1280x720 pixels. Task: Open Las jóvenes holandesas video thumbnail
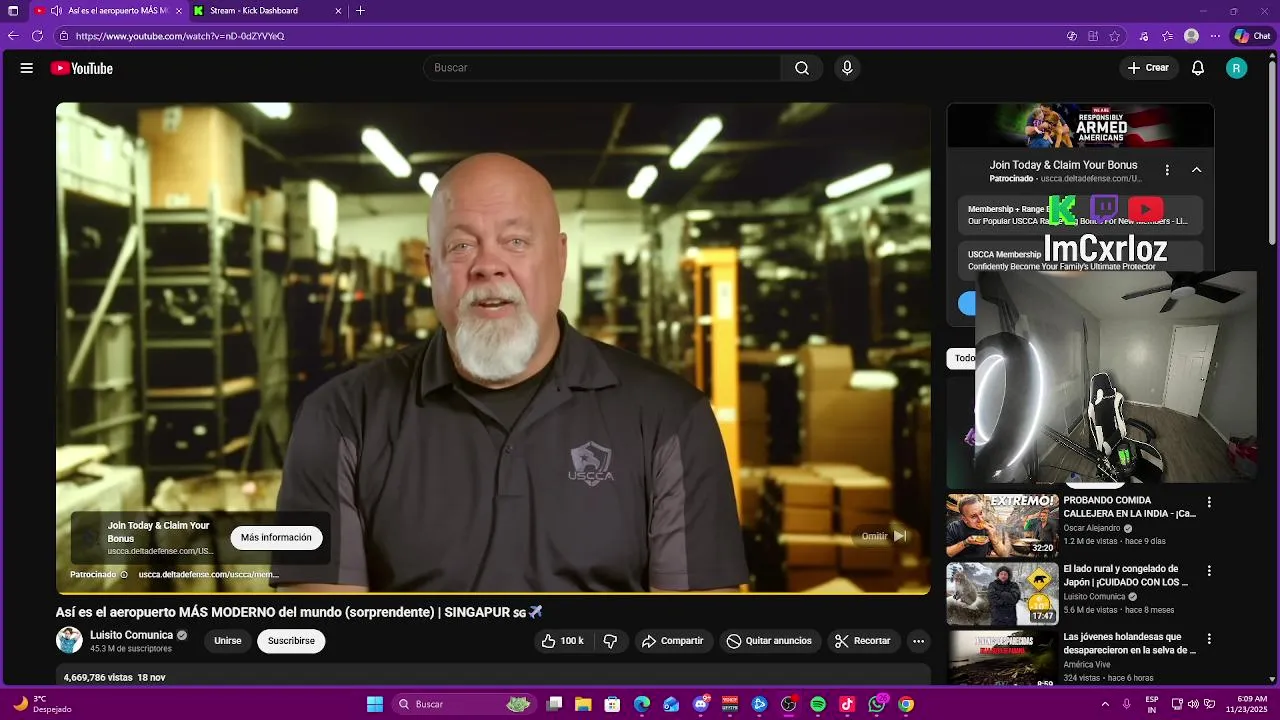1002,658
